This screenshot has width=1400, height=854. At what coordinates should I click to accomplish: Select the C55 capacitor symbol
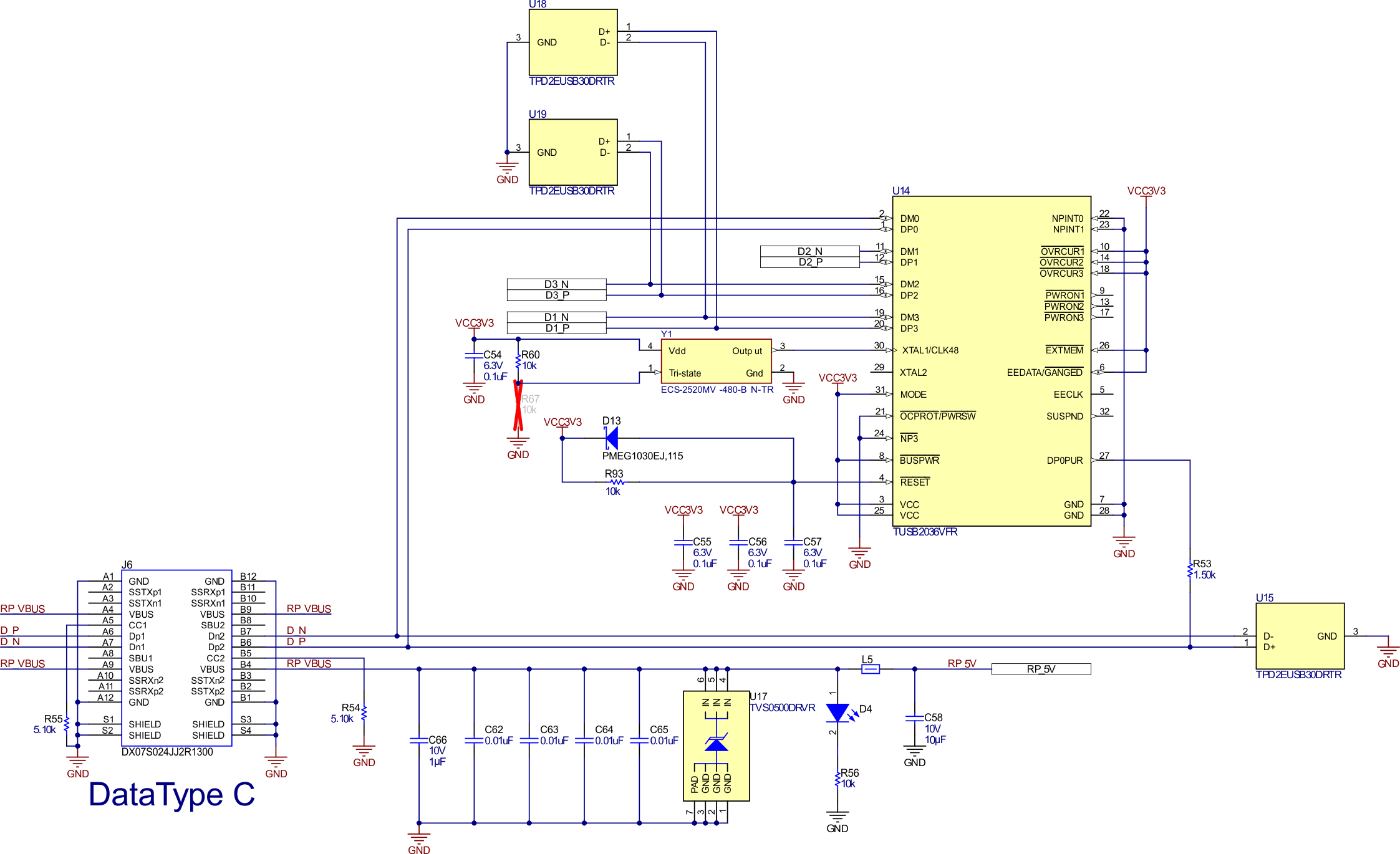click(683, 542)
